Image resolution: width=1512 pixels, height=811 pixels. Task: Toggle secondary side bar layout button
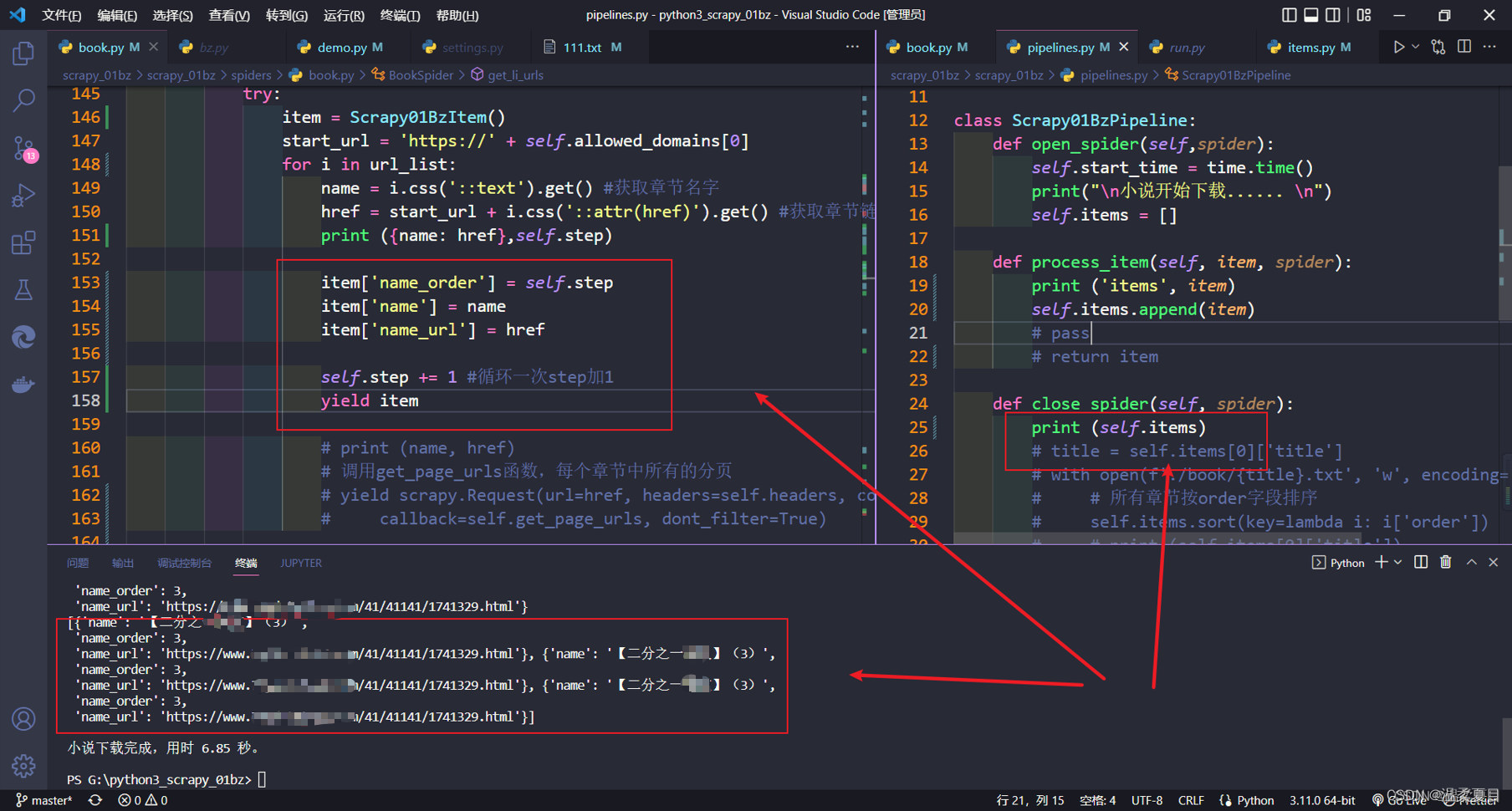(1333, 15)
